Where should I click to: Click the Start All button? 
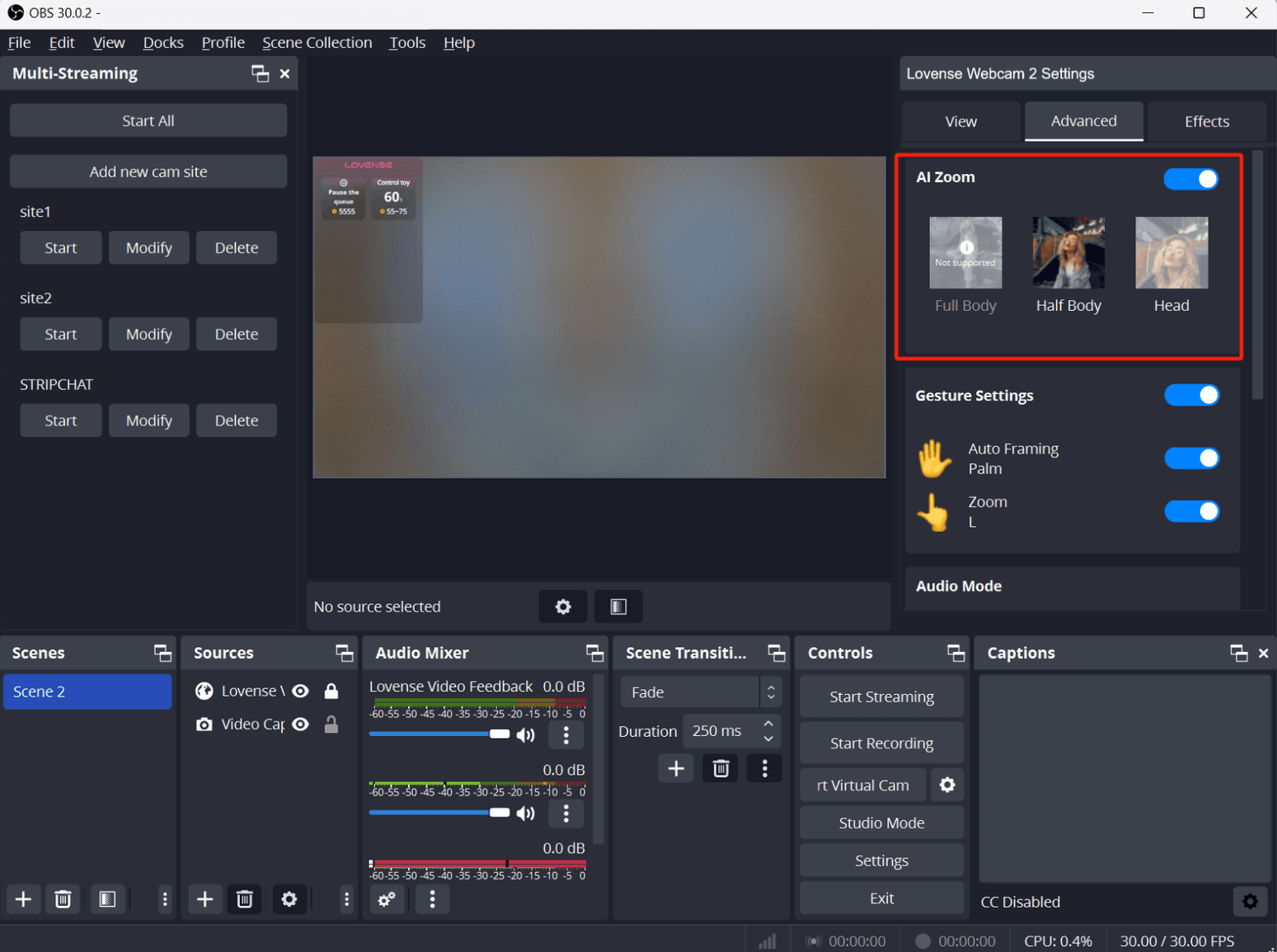148,120
